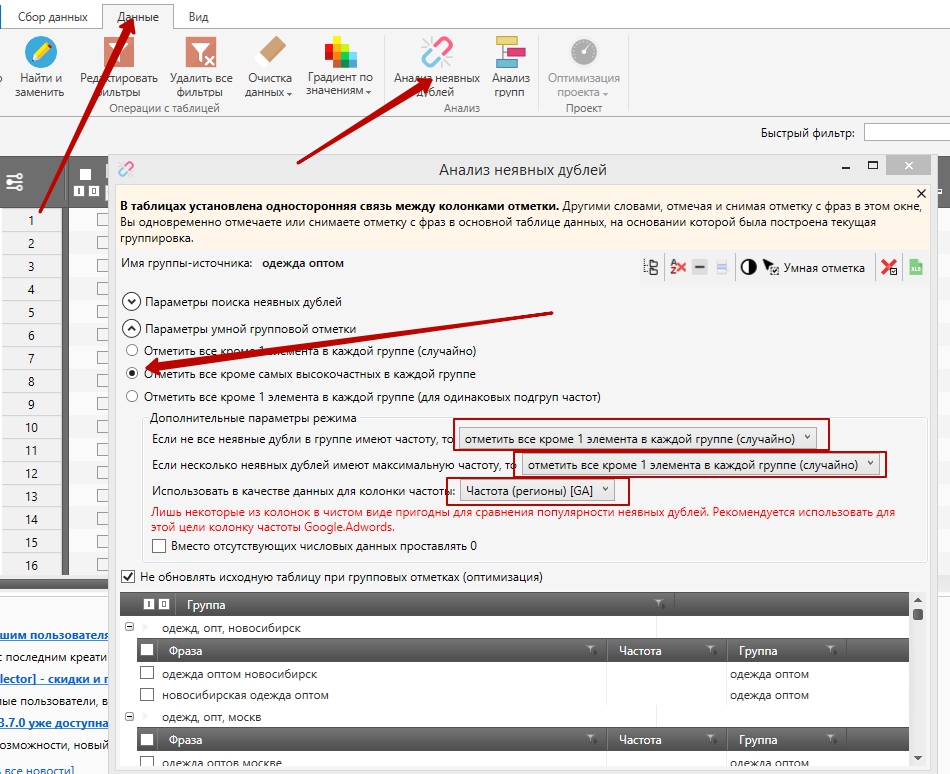Click the minus collapse icon in the dialog toolbar

(699, 266)
